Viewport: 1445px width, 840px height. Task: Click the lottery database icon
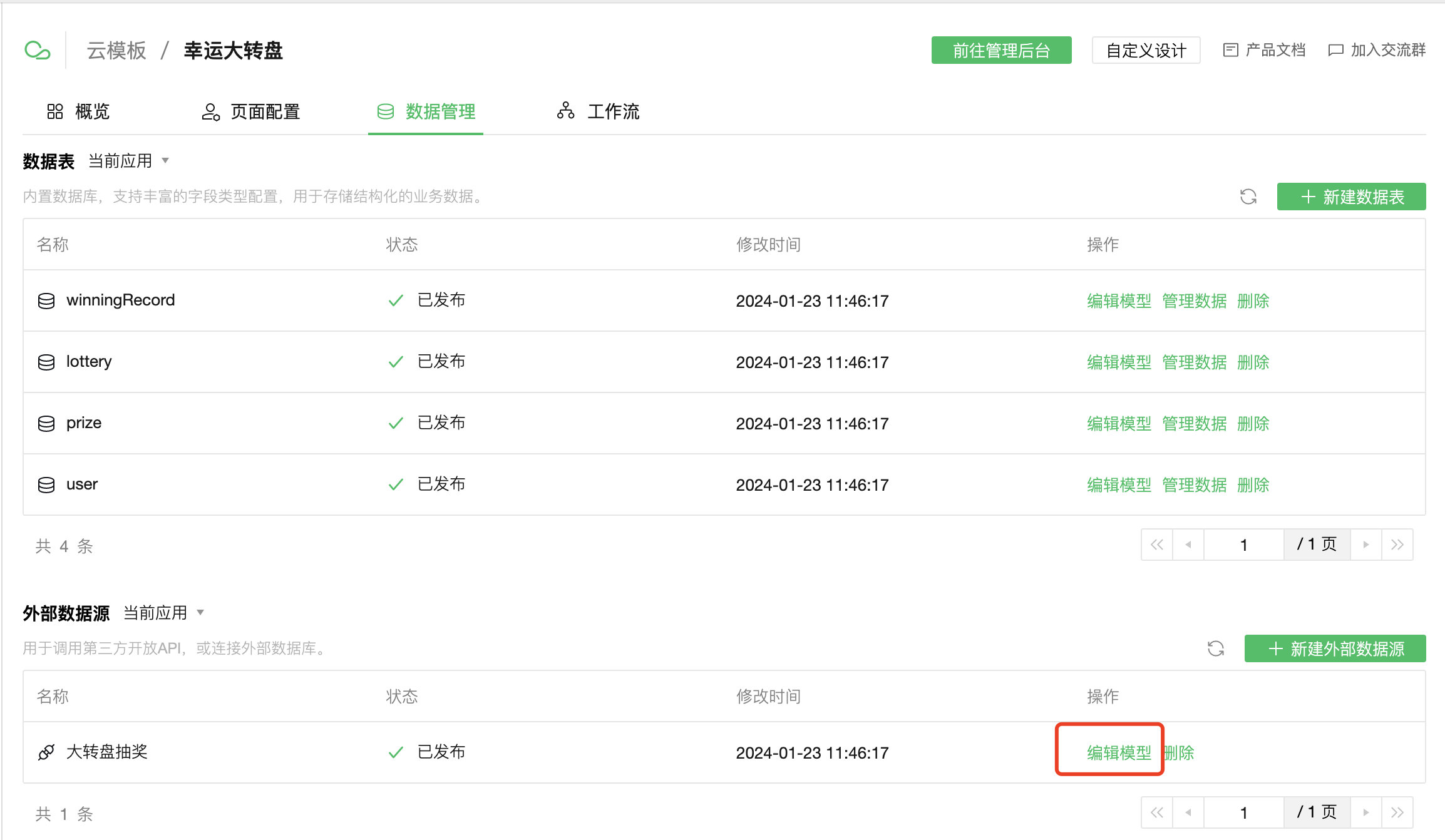tap(46, 362)
